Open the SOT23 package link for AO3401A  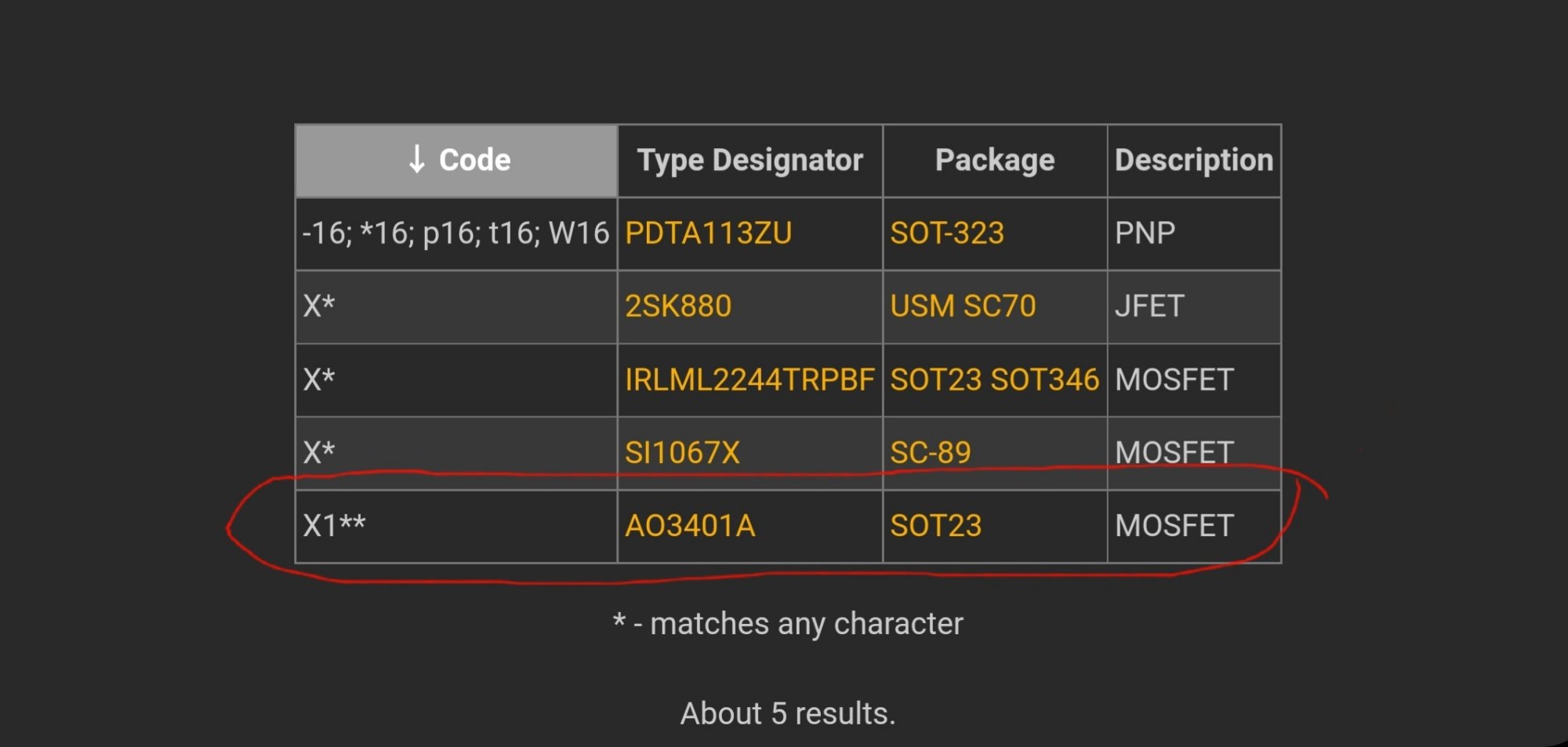point(935,526)
